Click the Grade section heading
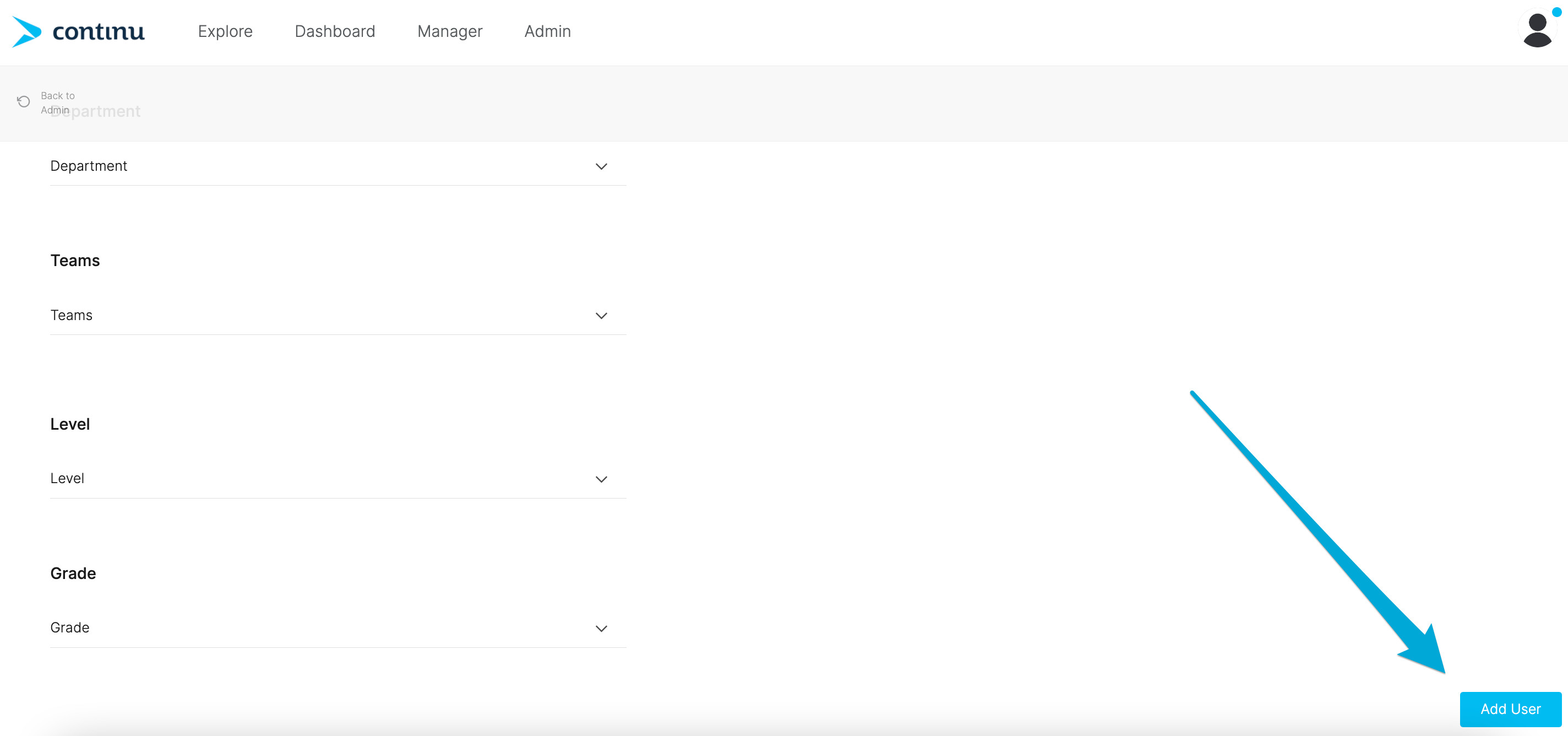The image size is (1568, 736). pyautogui.click(x=73, y=573)
